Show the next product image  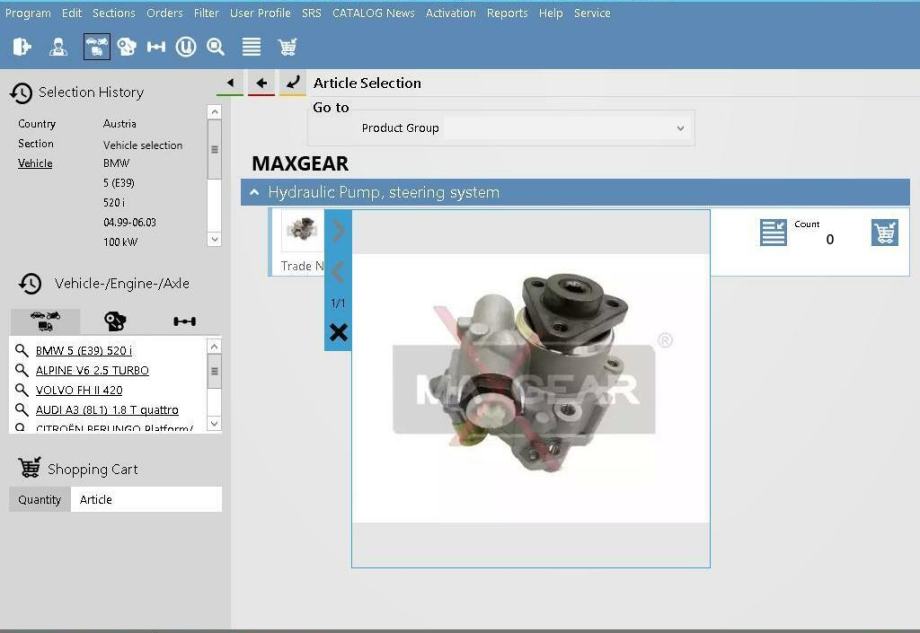(x=338, y=231)
